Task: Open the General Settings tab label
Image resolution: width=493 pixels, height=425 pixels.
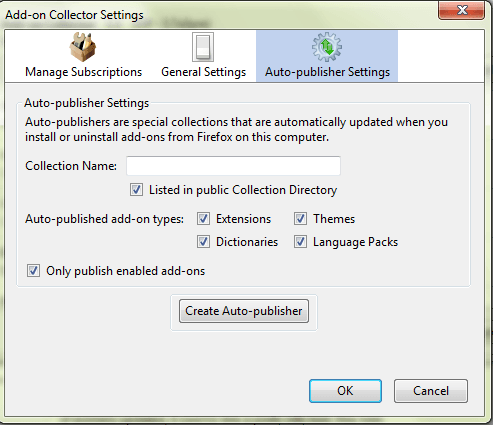Action: pyautogui.click(x=203, y=72)
